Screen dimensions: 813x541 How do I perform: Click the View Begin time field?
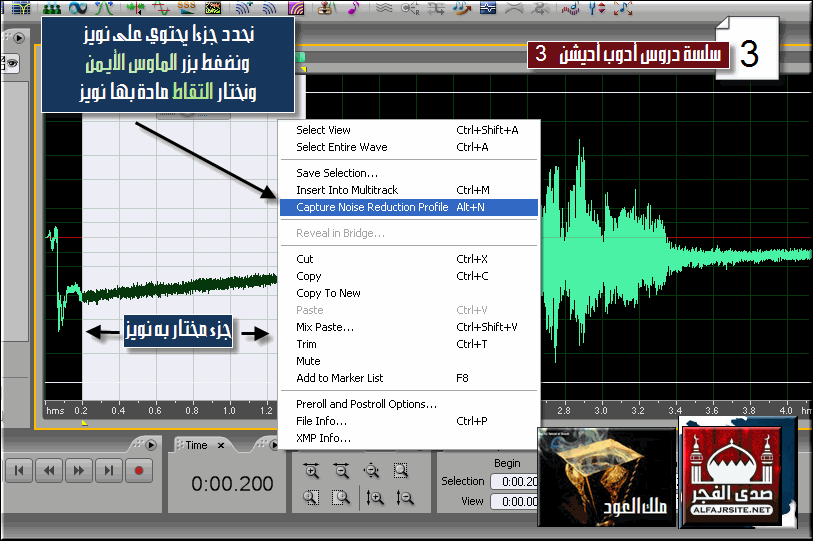pos(514,502)
